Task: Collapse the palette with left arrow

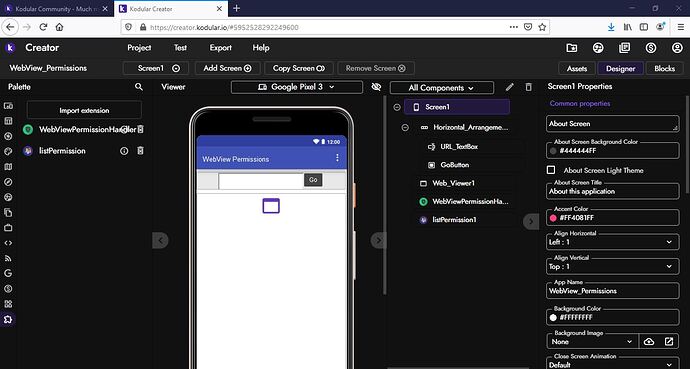Action: (x=160, y=240)
